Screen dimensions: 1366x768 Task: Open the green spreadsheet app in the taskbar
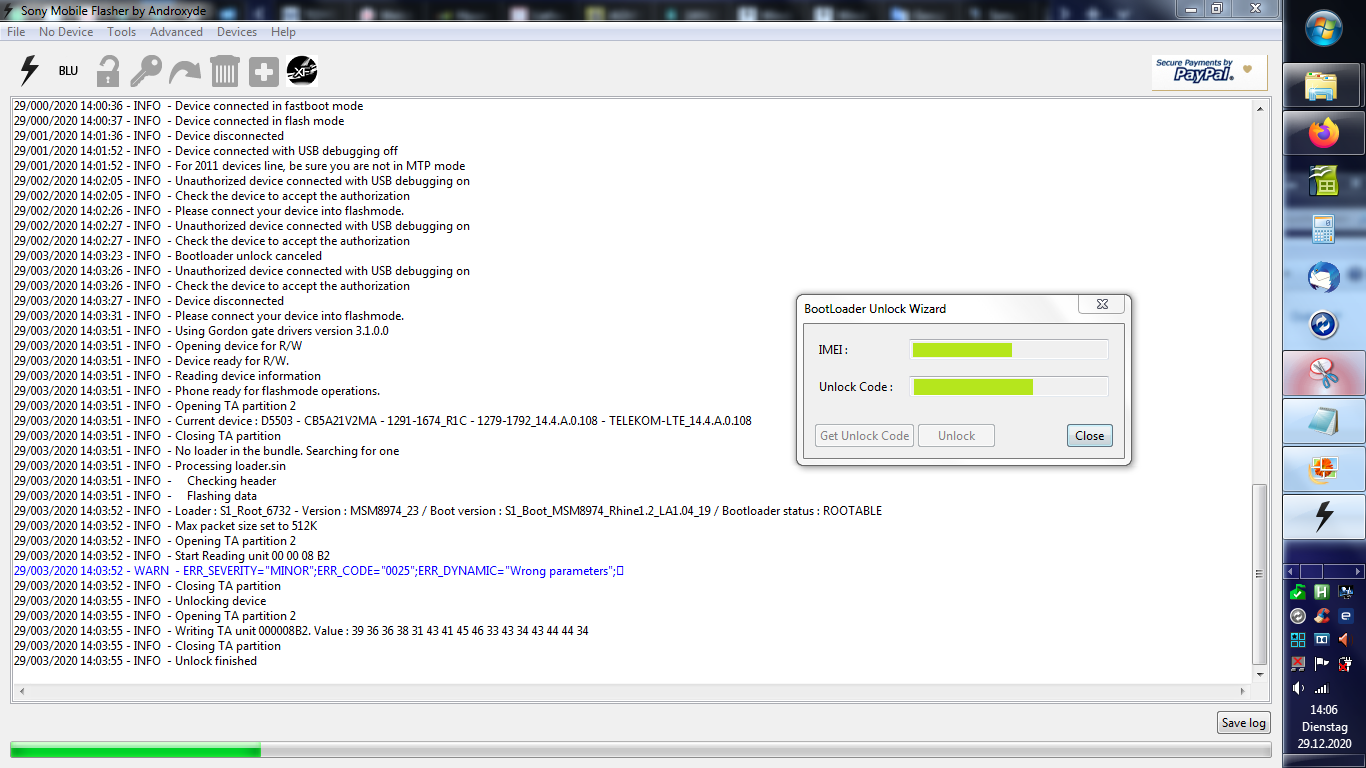1324,181
